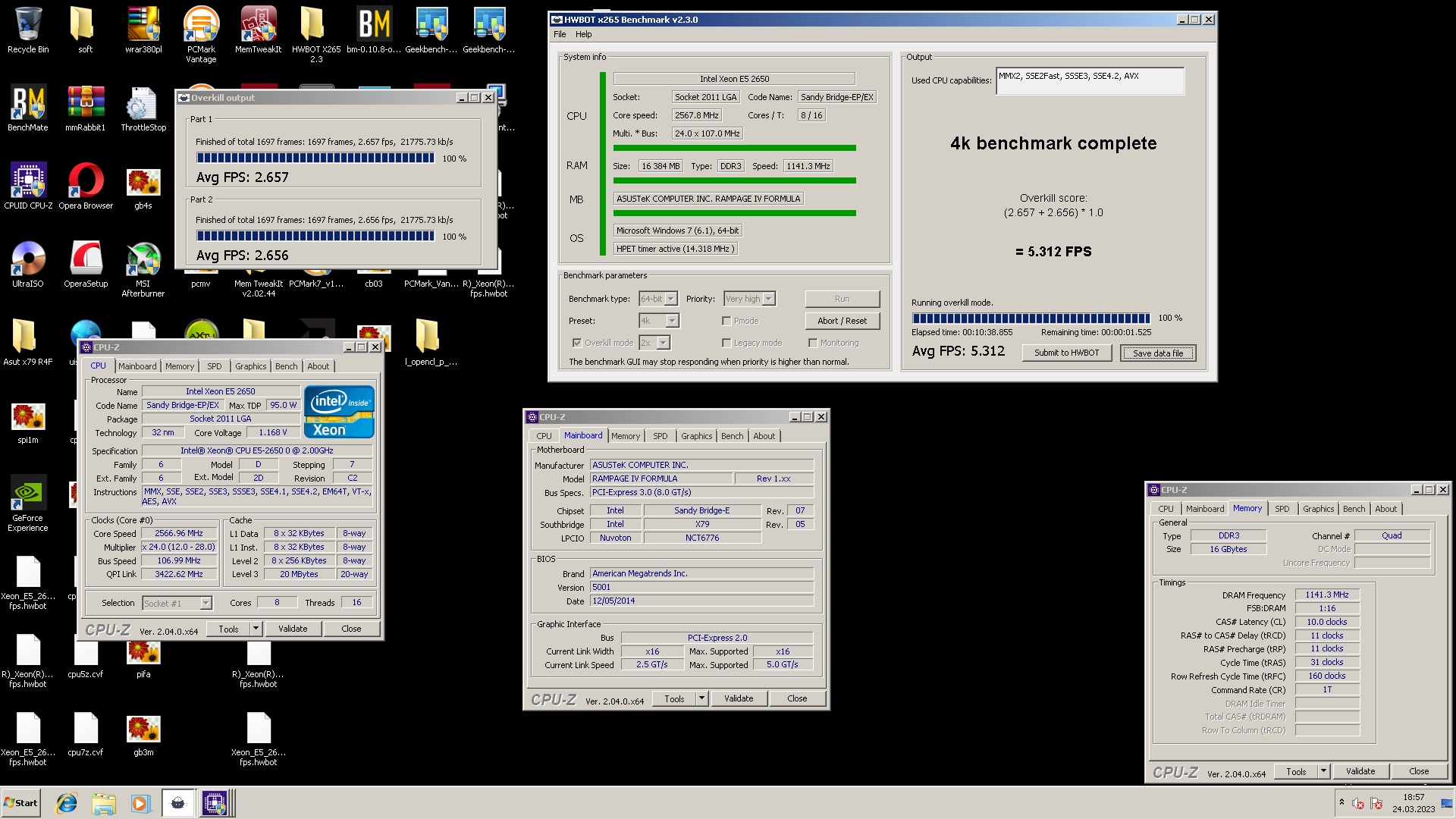This screenshot has width=1456, height=819.
Task: Click Submit to HWBOT button
Action: pos(1066,353)
